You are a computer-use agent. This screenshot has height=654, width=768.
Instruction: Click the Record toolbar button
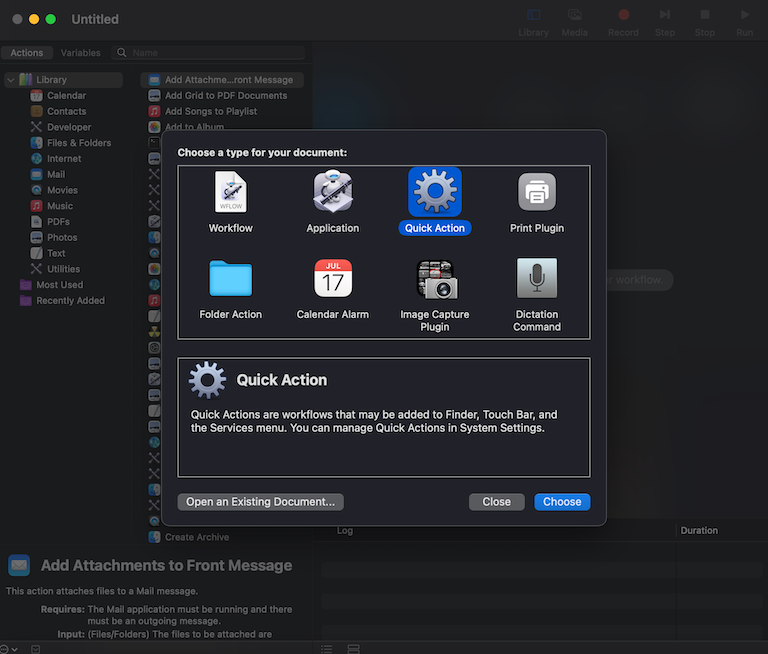click(623, 23)
